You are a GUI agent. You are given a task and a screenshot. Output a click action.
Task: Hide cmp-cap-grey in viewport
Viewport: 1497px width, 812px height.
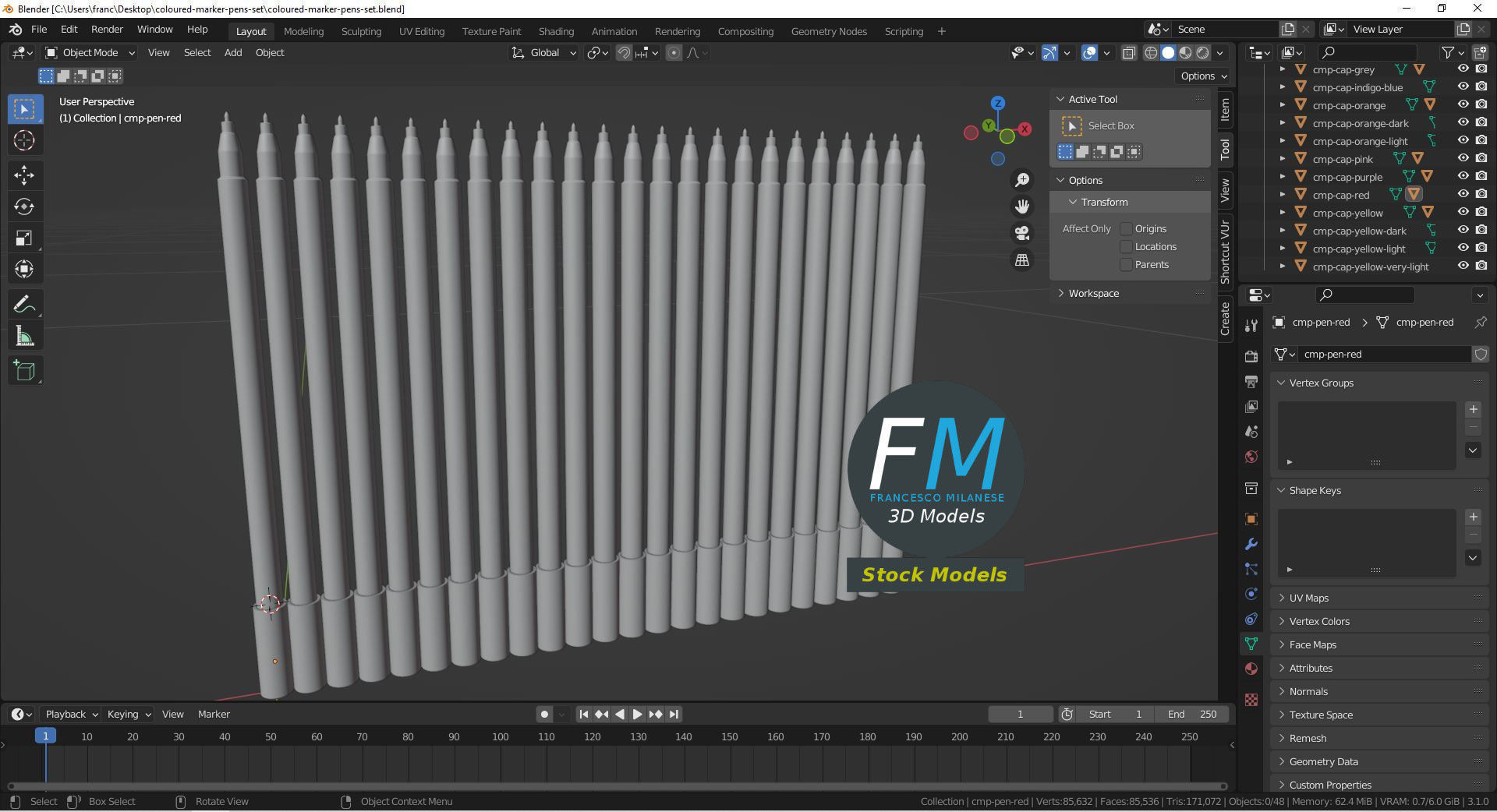coord(1463,69)
